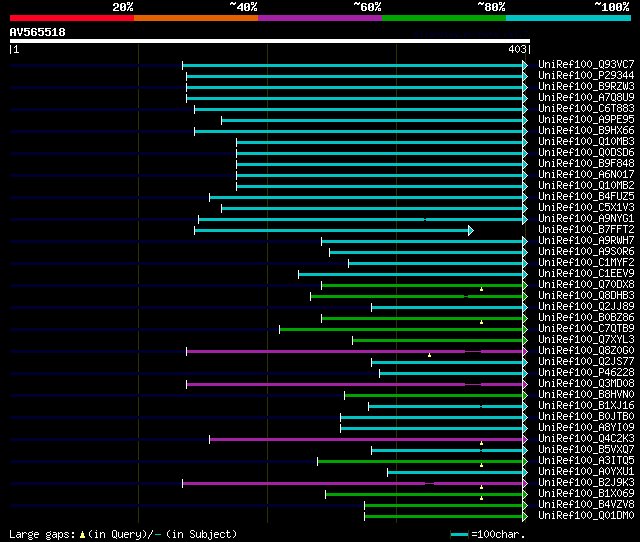Click the UniRef100_Q93VC7 hit label
640x542 pixels.
click(x=586, y=64)
